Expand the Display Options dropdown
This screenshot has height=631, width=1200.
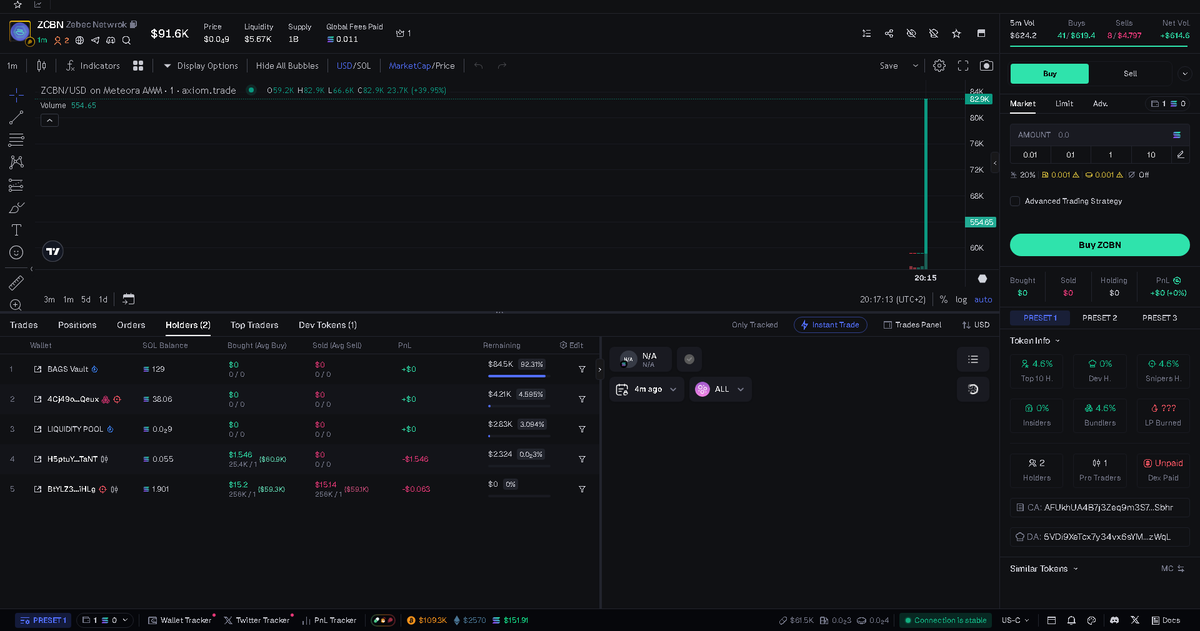tap(201, 66)
